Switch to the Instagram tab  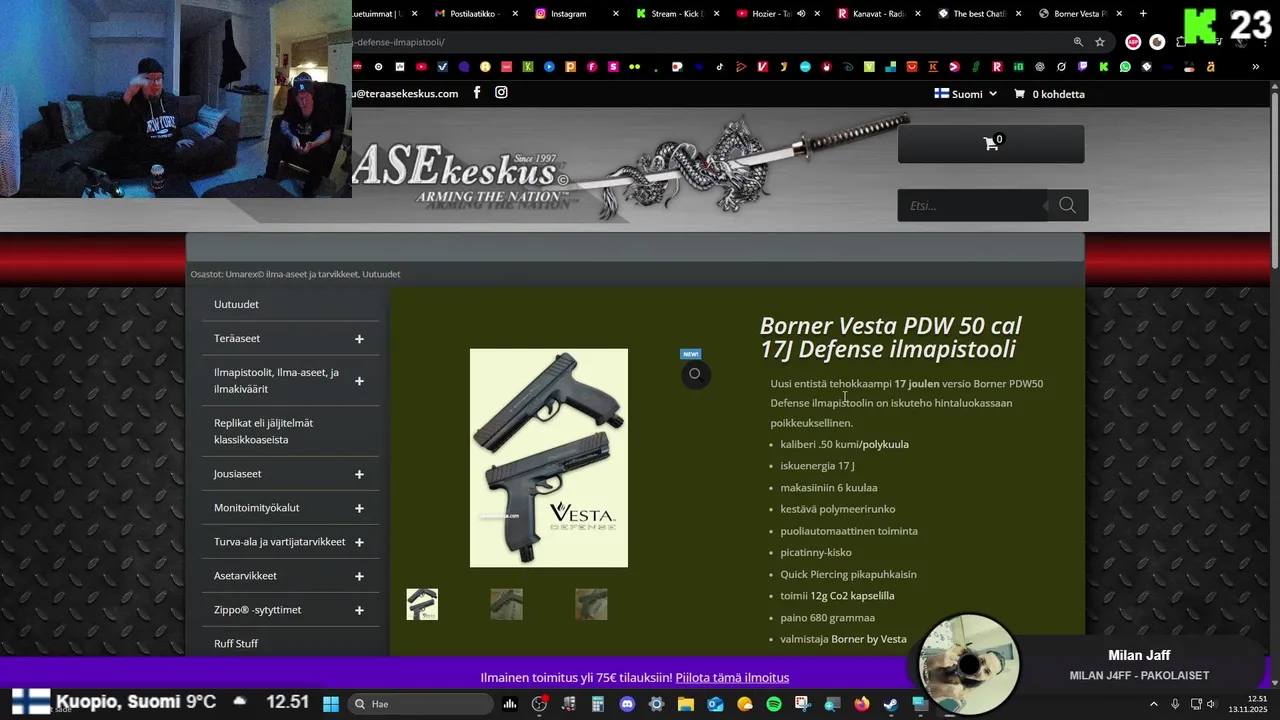tap(577, 14)
